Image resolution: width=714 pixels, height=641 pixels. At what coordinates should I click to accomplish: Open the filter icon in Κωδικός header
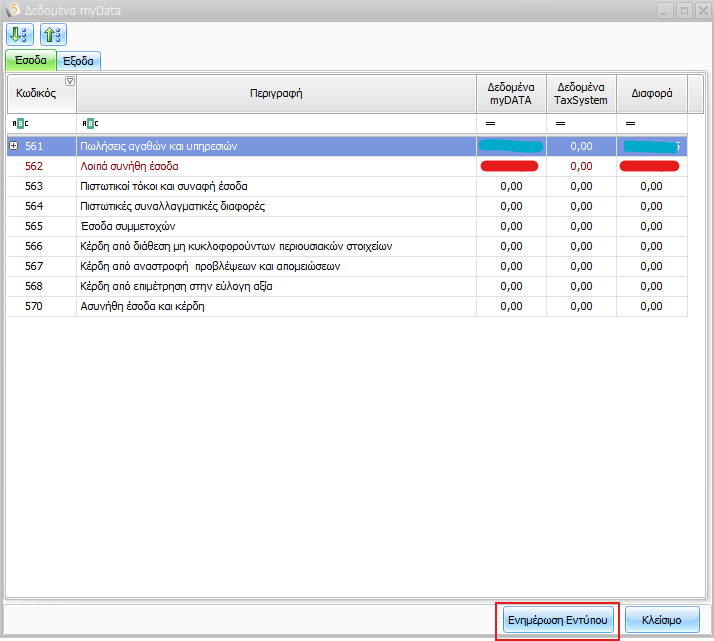point(69,81)
